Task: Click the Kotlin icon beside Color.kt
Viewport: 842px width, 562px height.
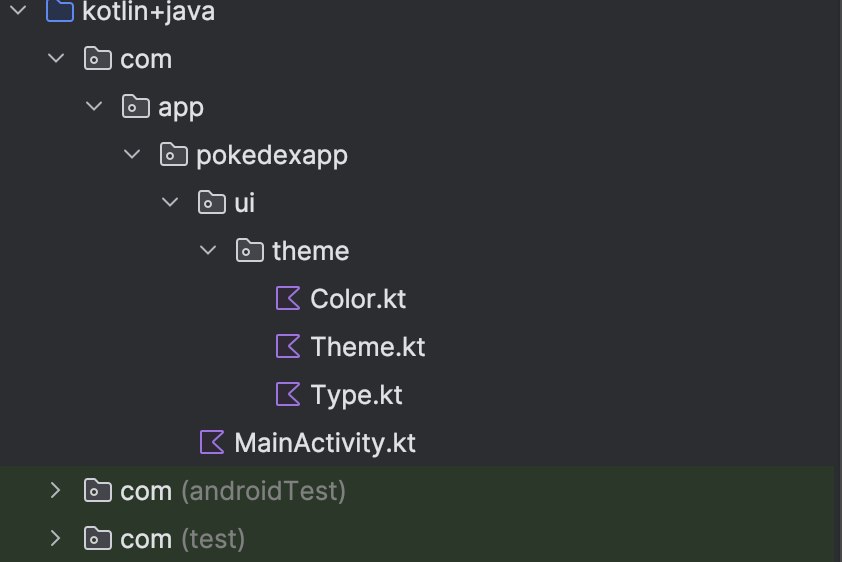Action: 288,298
